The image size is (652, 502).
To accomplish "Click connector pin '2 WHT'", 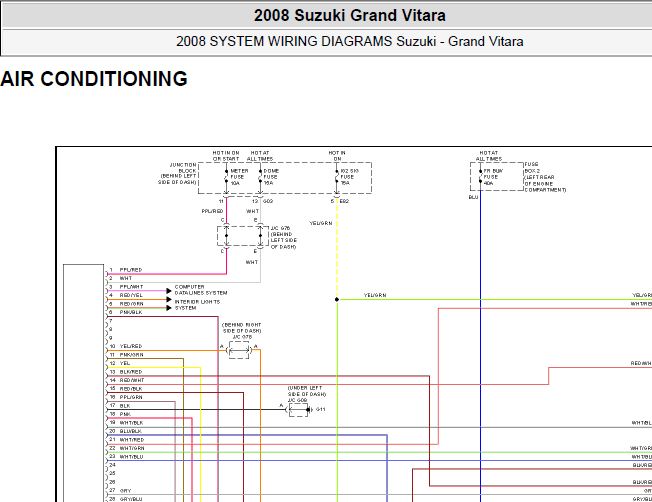I will [x=121, y=278].
